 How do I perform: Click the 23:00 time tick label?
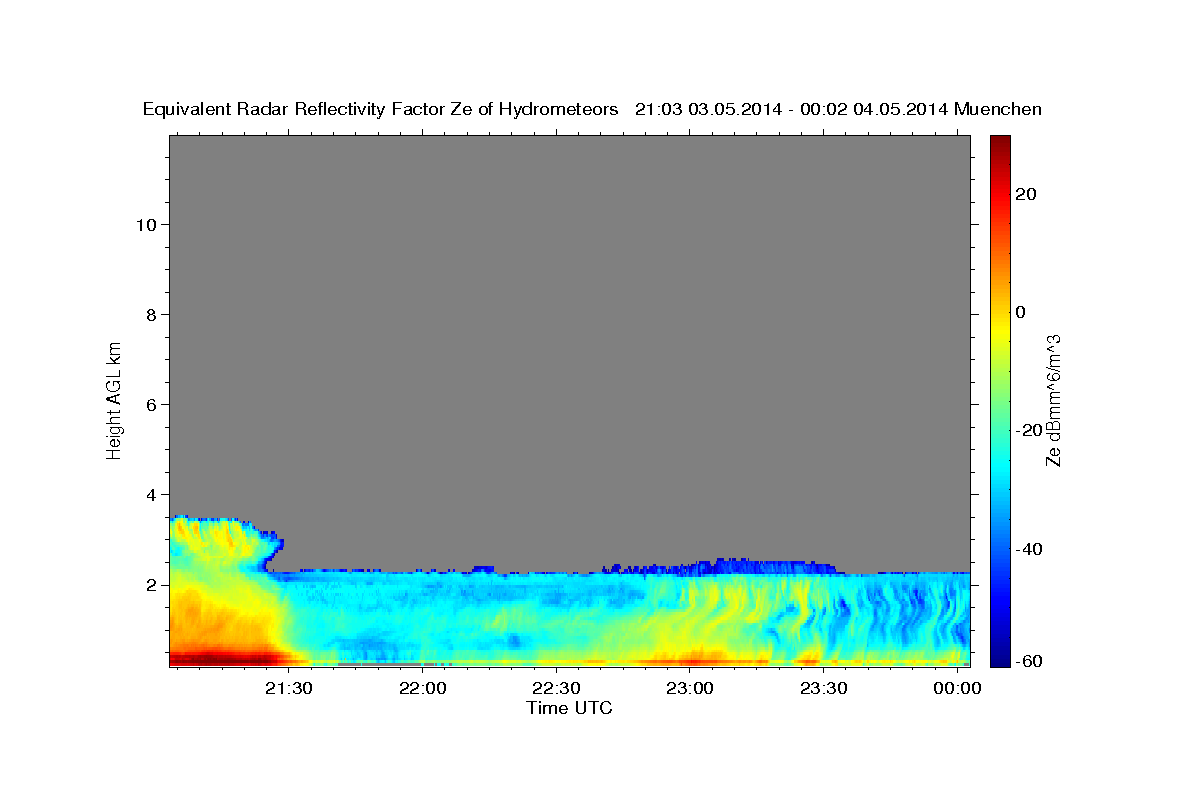pos(690,688)
